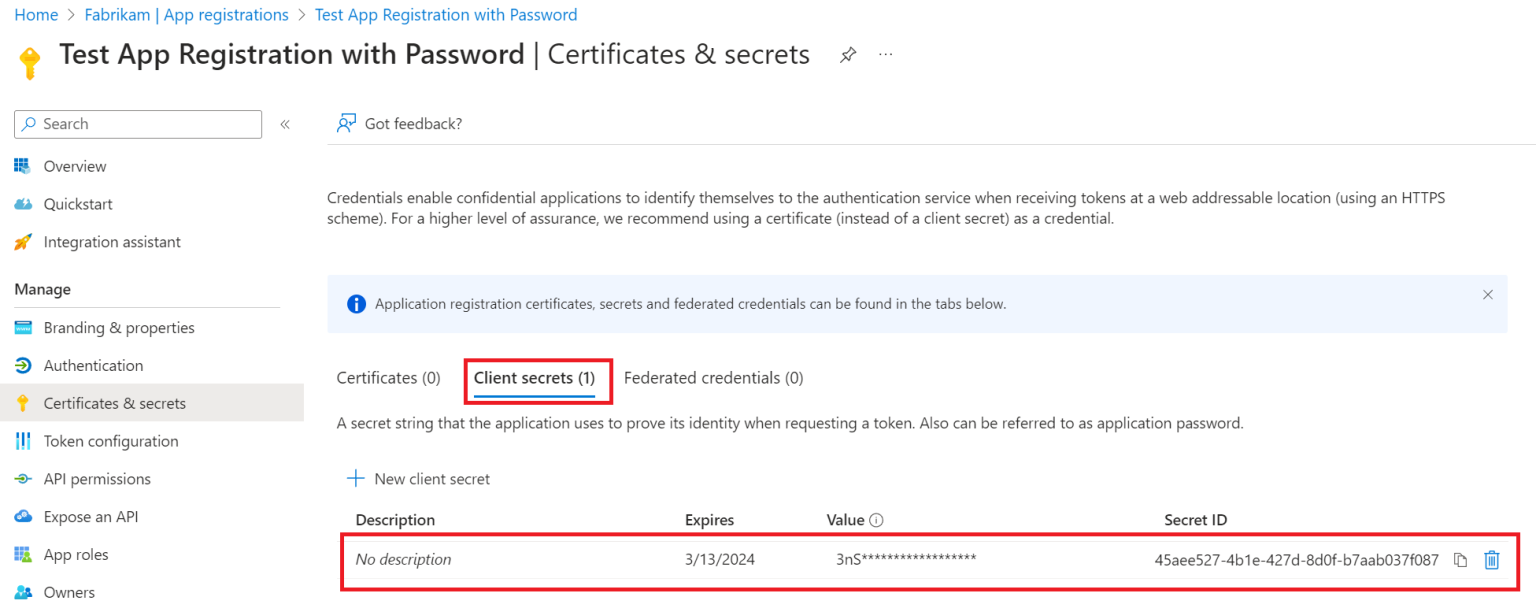Open Overview in the sidebar

pyautogui.click(x=75, y=166)
